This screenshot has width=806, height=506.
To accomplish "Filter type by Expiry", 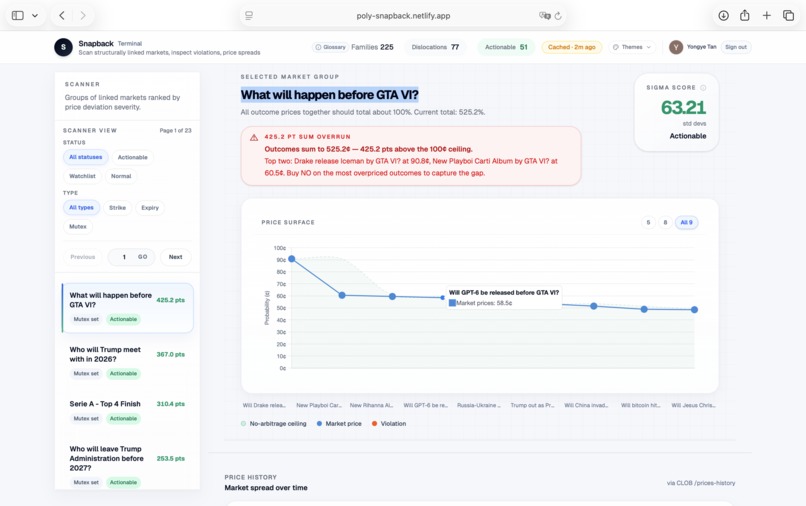I will 150,208.
